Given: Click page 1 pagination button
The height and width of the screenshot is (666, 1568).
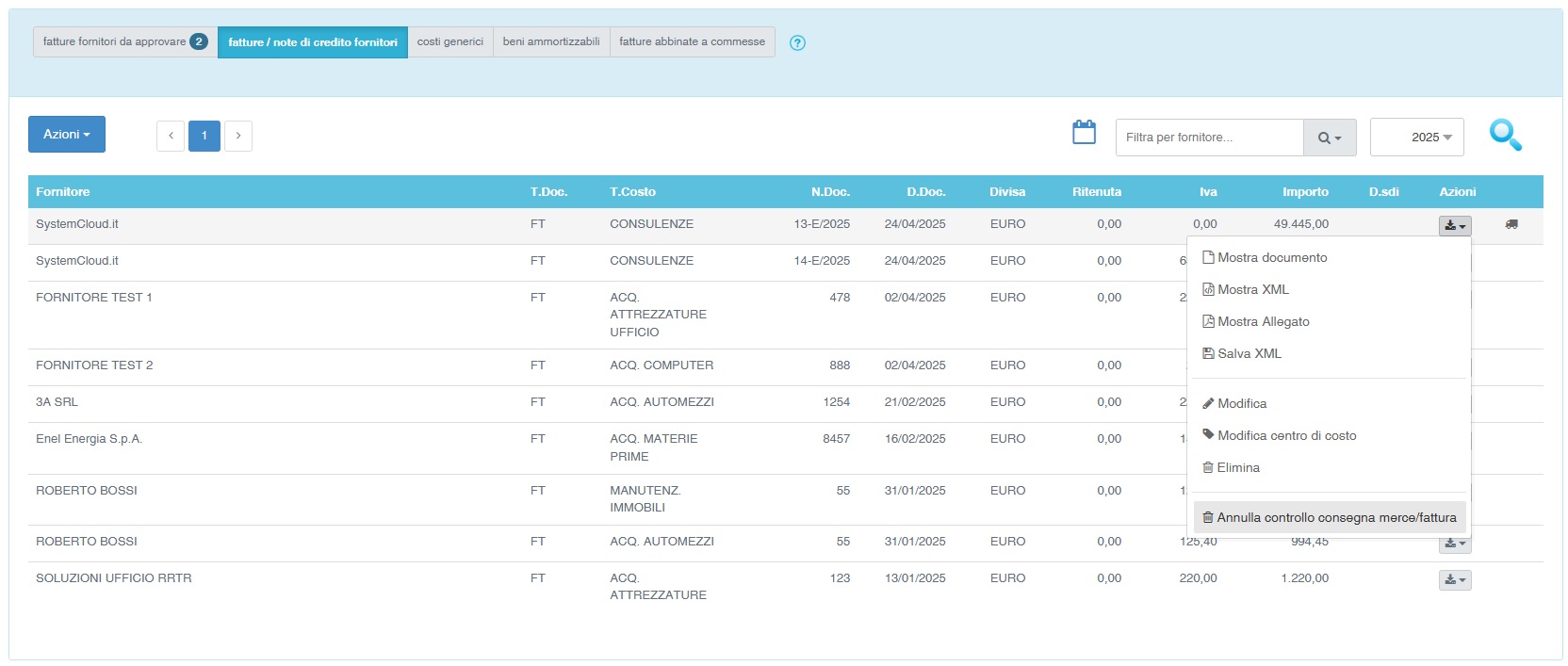Looking at the screenshot, I should click(x=204, y=136).
